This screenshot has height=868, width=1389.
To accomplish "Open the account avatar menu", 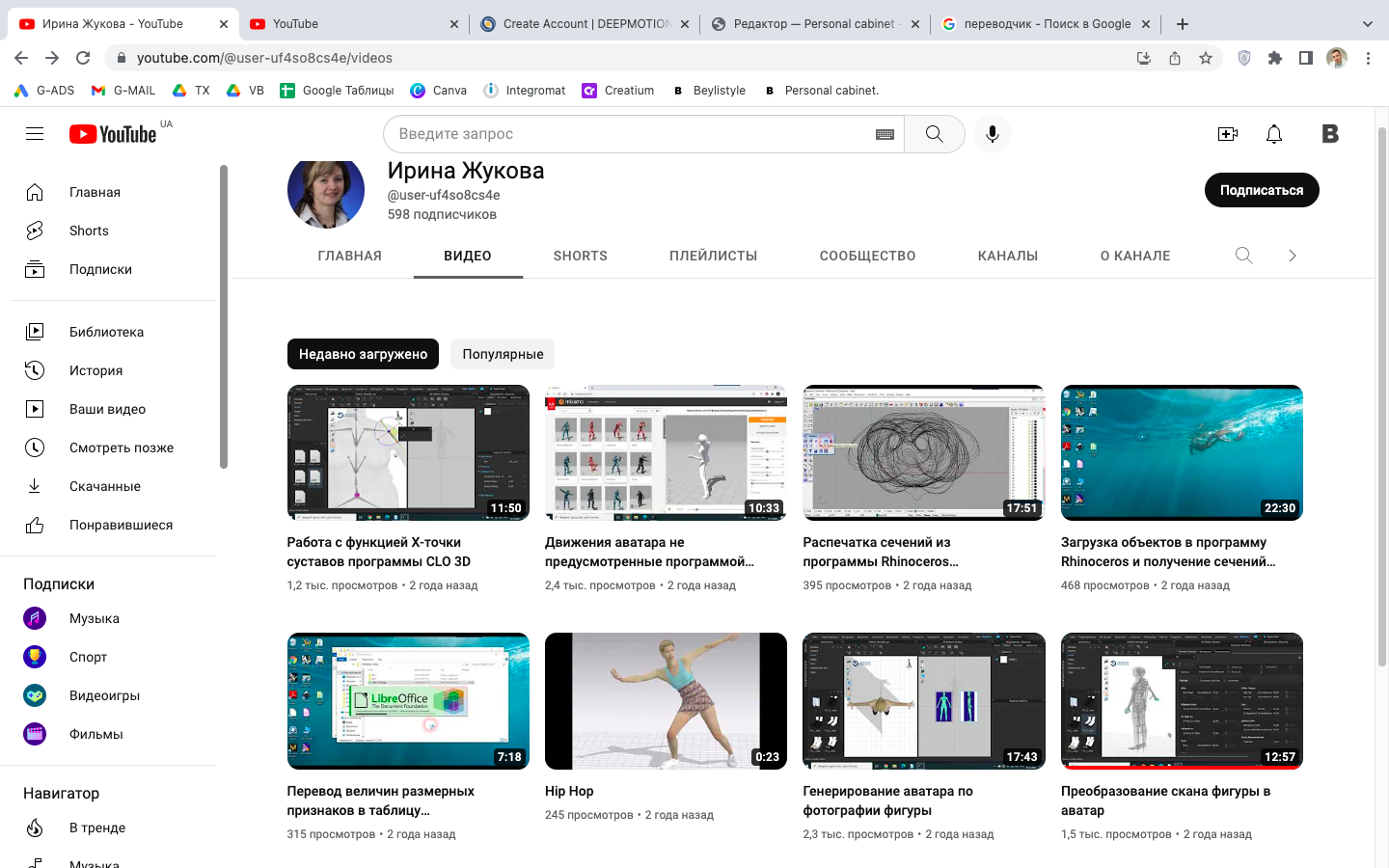I will 1330,134.
